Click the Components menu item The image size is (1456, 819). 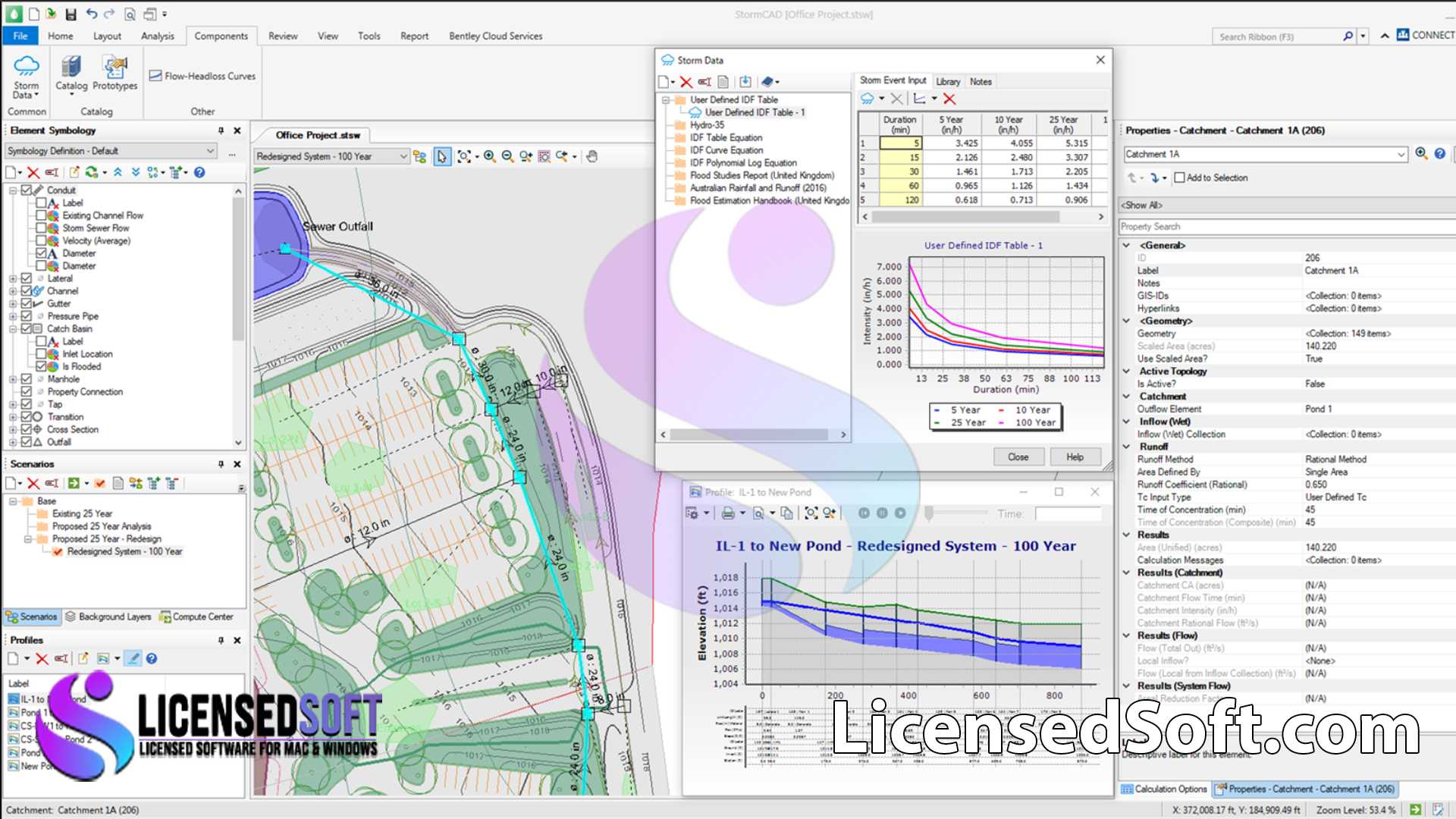click(x=221, y=35)
